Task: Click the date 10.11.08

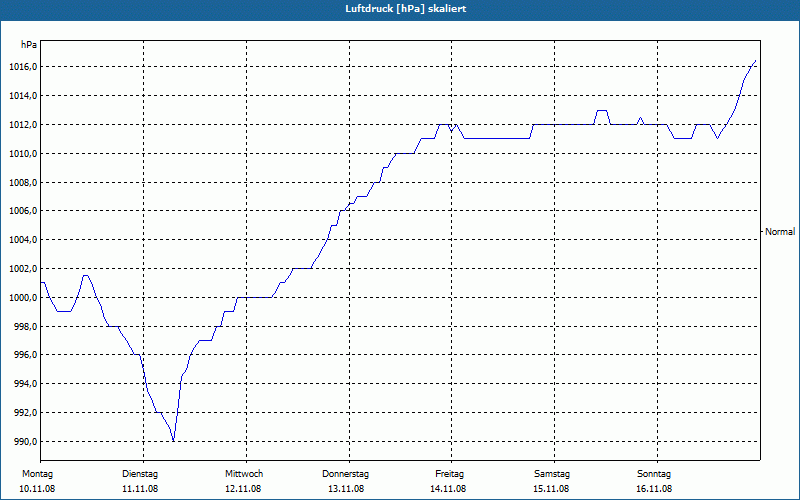Action: [x=37, y=489]
